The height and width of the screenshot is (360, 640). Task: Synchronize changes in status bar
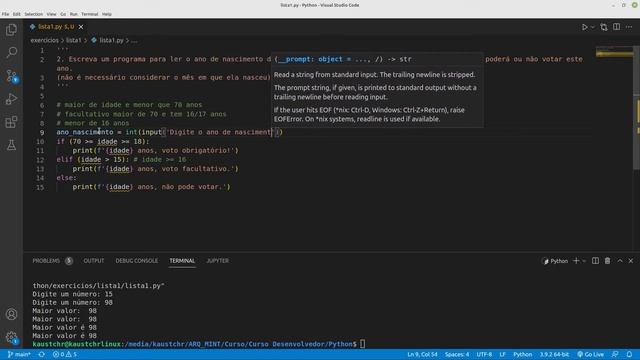pyautogui.click(x=42, y=354)
